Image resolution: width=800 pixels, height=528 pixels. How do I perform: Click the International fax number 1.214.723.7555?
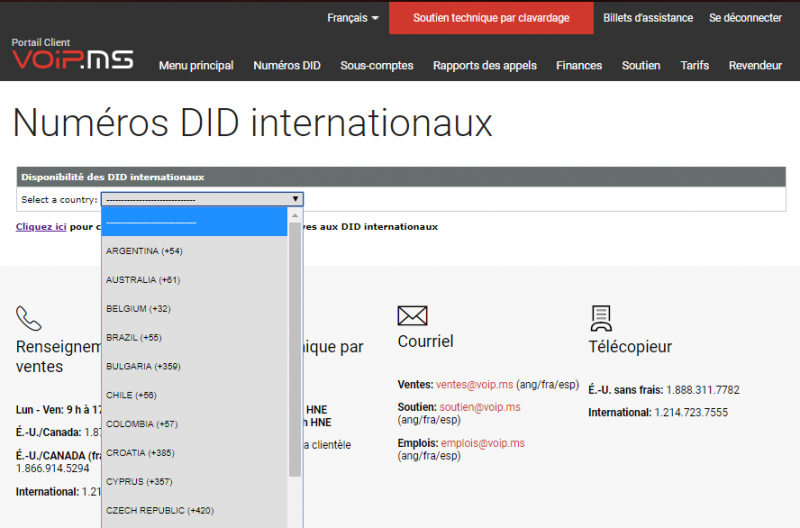[x=691, y=412]
